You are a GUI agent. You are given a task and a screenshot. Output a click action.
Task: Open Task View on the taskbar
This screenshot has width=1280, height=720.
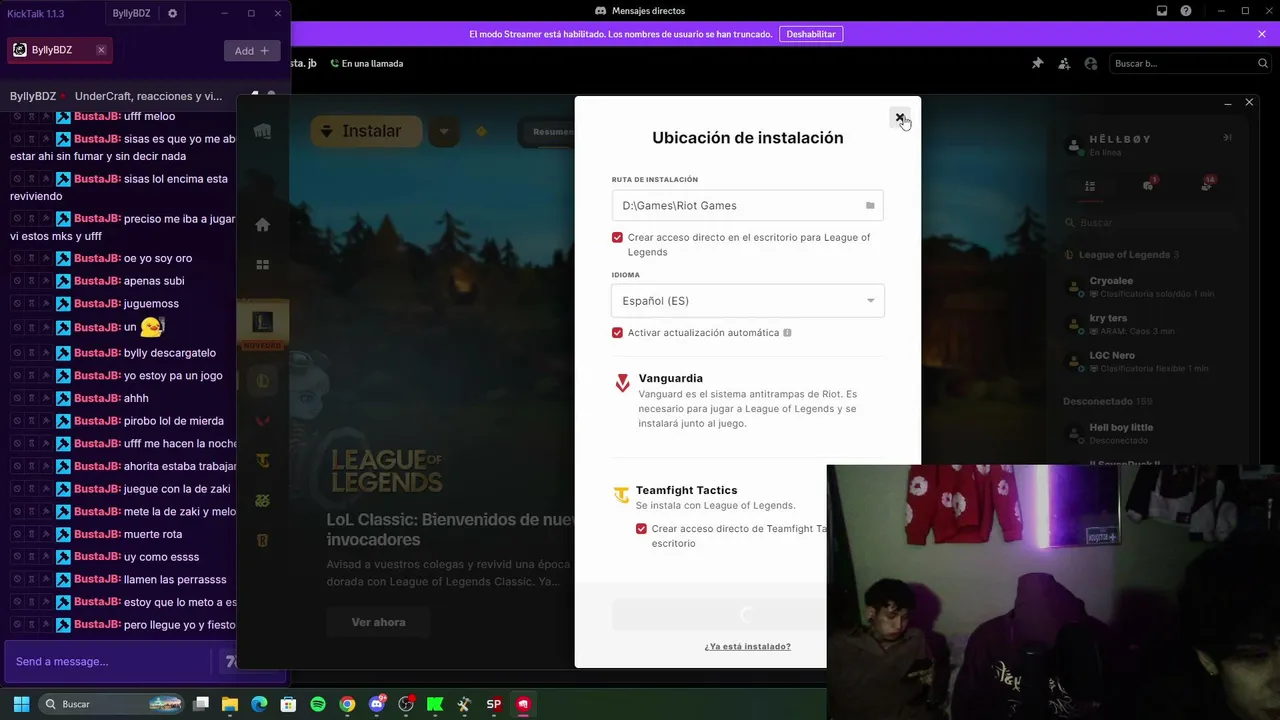201,704
